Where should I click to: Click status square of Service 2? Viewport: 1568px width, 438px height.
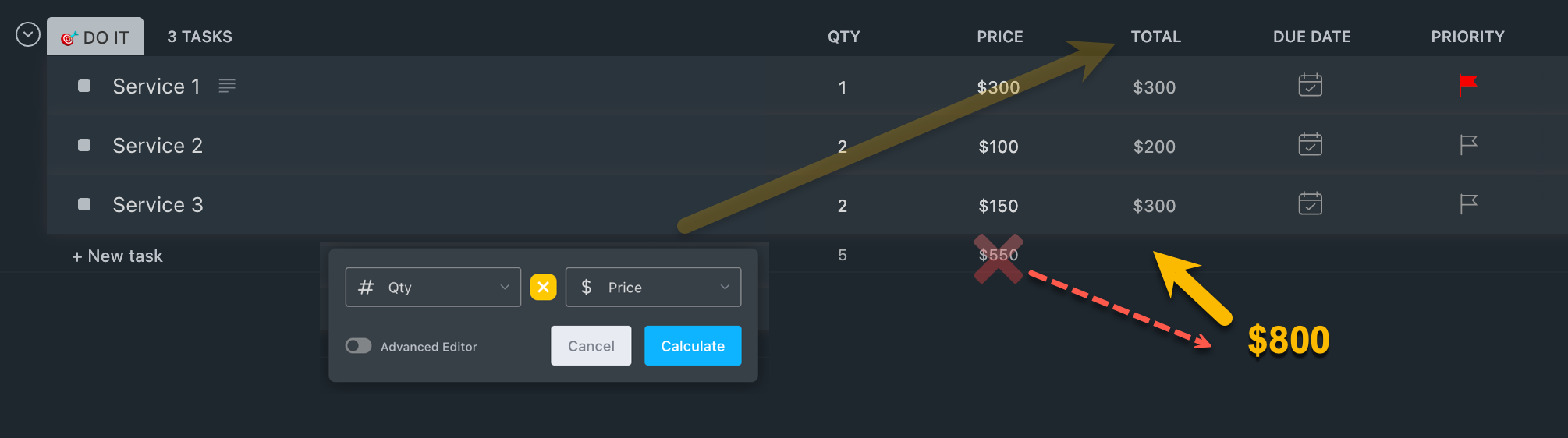(84, 145)
